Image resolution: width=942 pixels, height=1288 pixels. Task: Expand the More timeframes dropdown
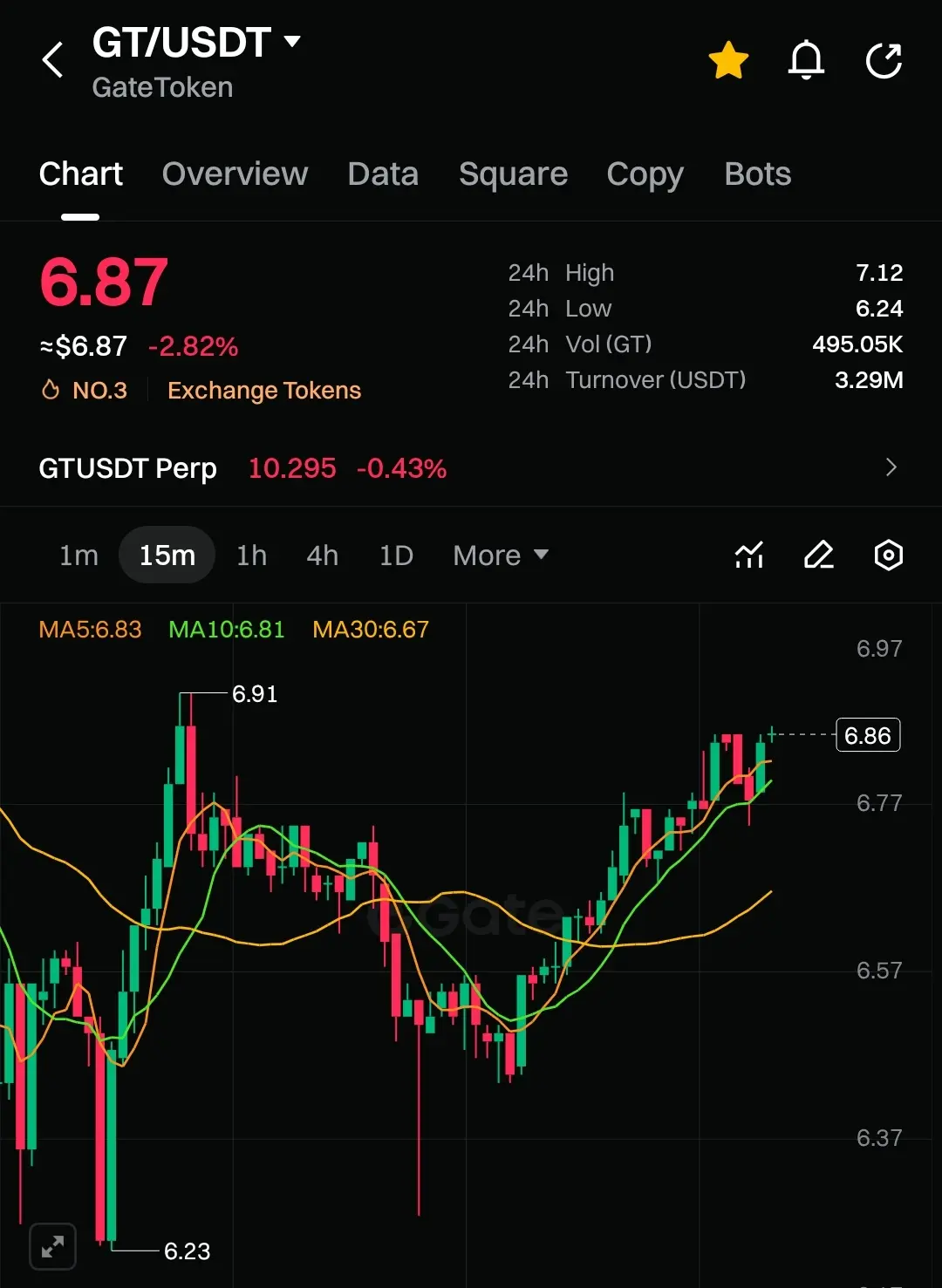tap(501, 555)
